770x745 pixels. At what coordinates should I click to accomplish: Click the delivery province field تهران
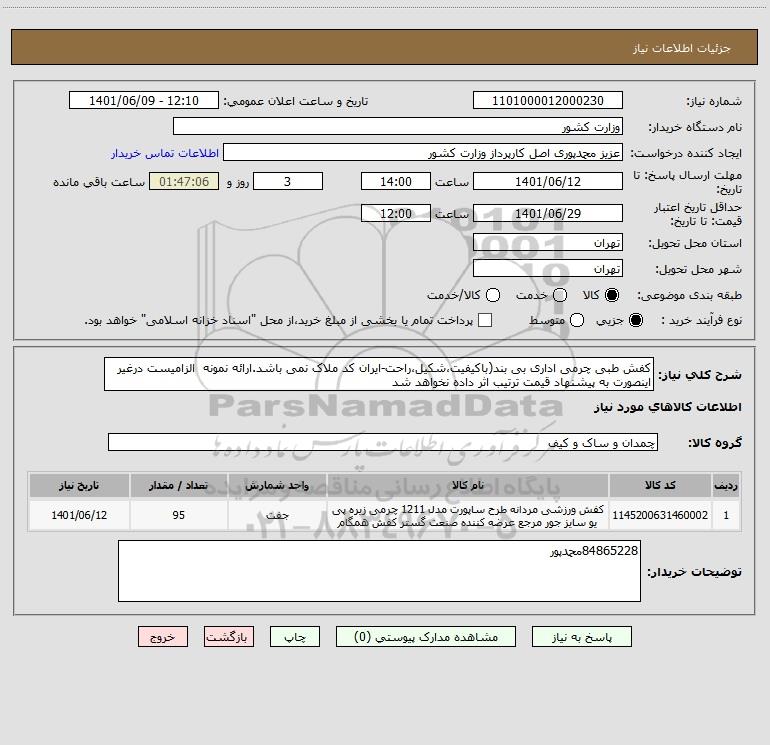coord(548,243)
